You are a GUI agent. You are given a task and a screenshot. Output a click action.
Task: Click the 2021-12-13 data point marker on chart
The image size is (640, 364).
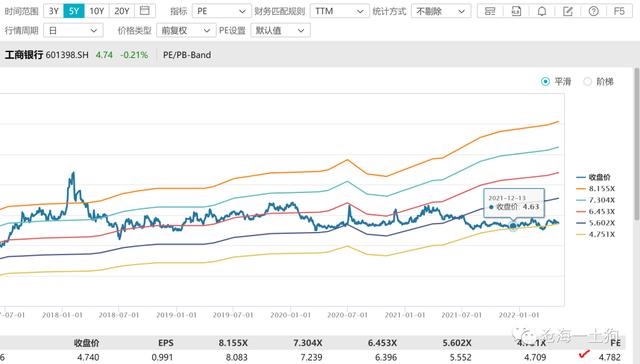point(513,226)
